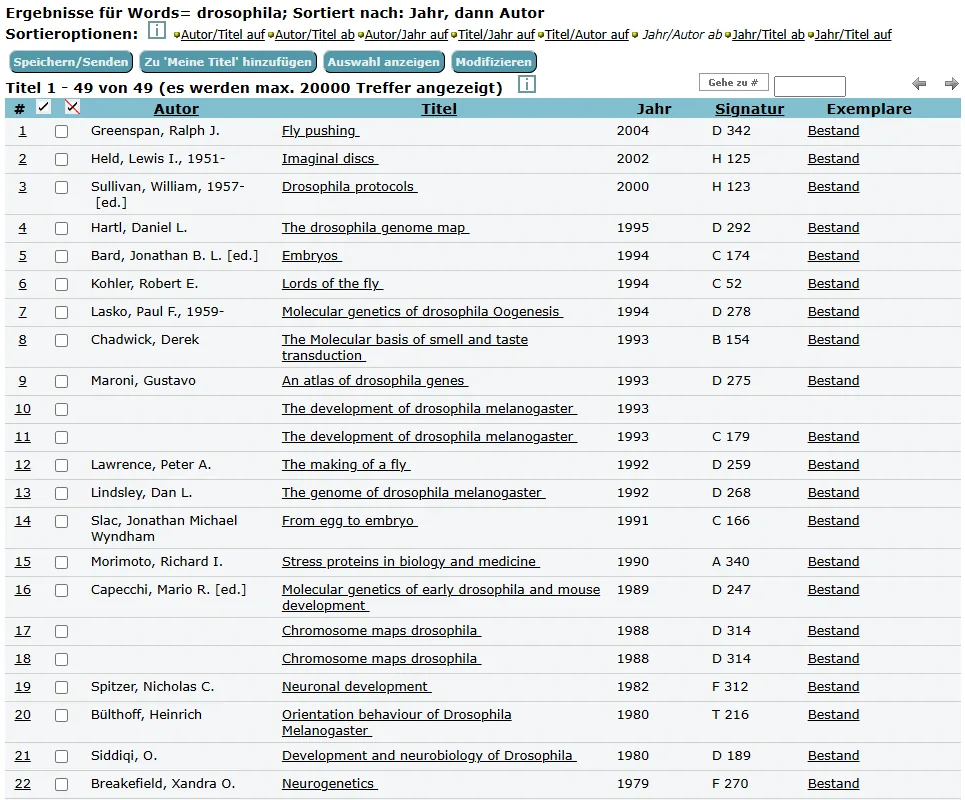Deselect all titles with the red X icon
The height and width of the screenshot is (800, 965).
click(x=72, y=107)
